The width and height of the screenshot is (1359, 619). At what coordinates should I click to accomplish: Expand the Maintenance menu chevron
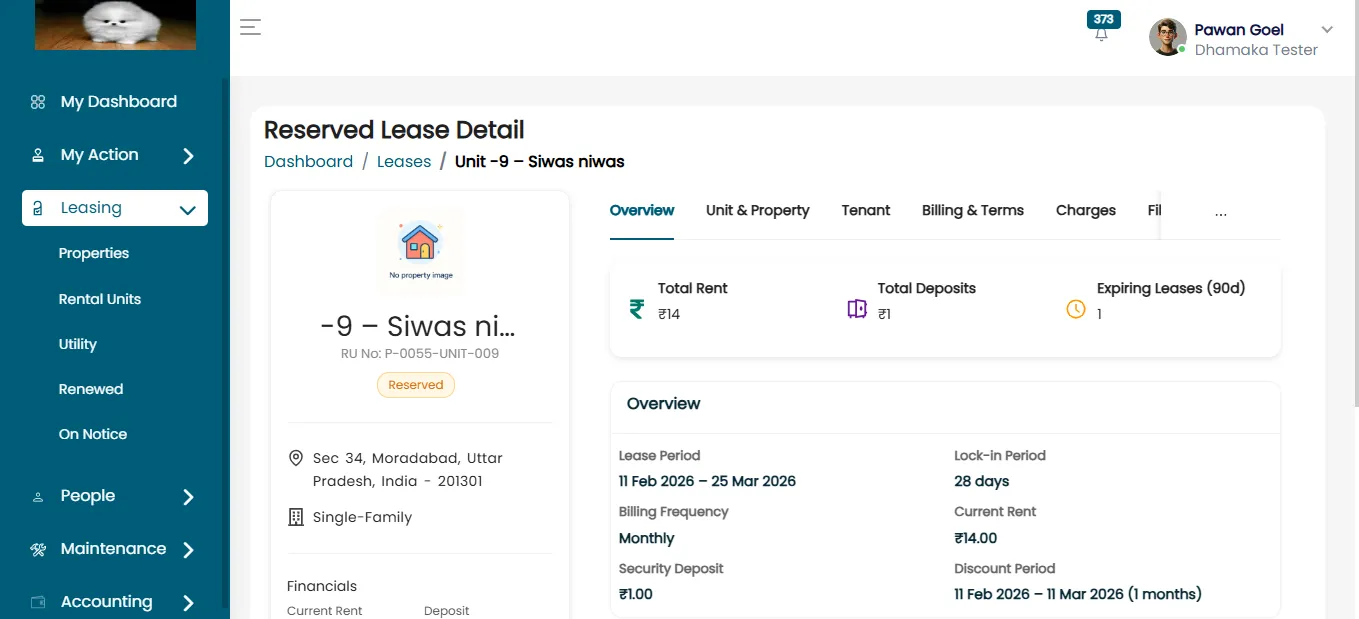[188, 550]
